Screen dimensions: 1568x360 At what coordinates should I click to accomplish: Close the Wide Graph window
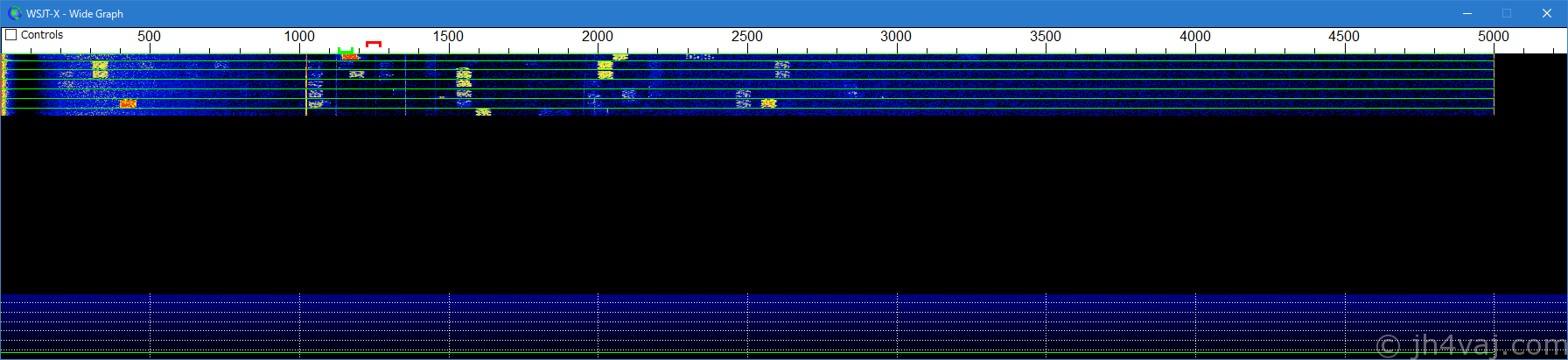(x=1547, y=13)
